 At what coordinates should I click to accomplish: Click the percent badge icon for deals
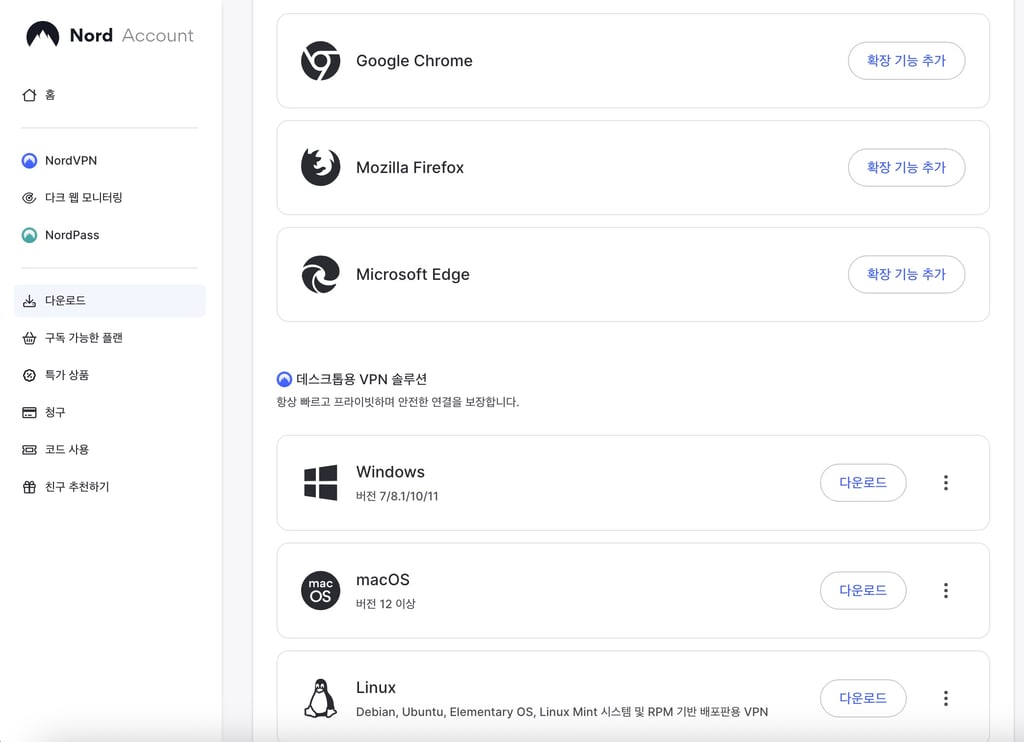[x=29, y=376]
